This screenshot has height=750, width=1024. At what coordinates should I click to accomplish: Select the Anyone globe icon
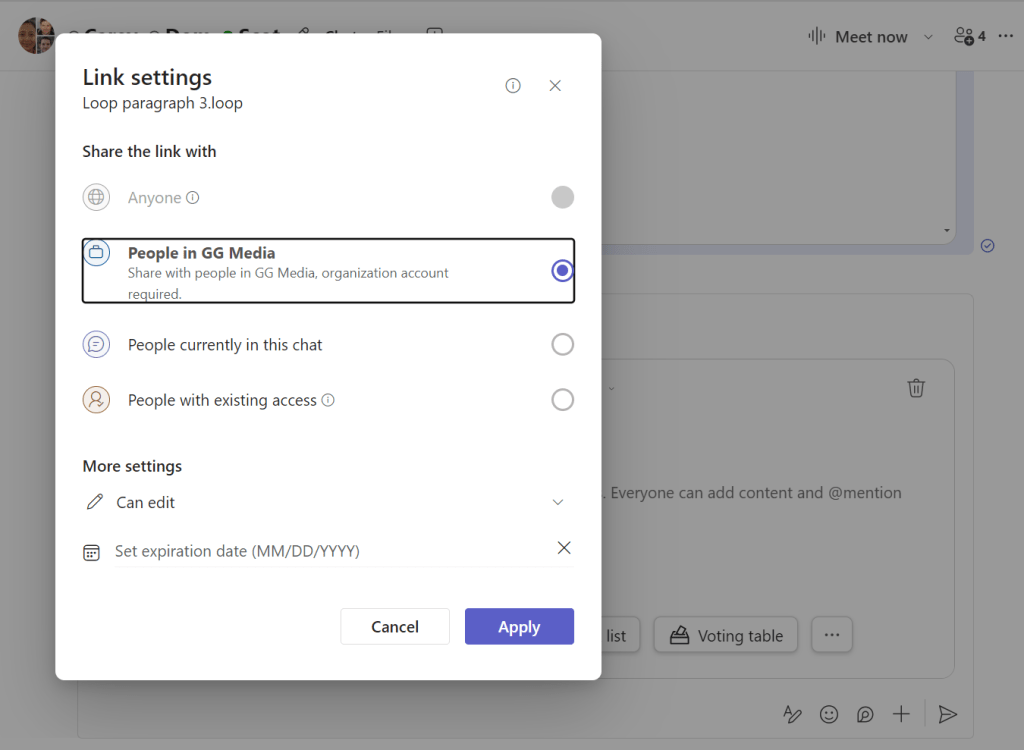point(96,197)
